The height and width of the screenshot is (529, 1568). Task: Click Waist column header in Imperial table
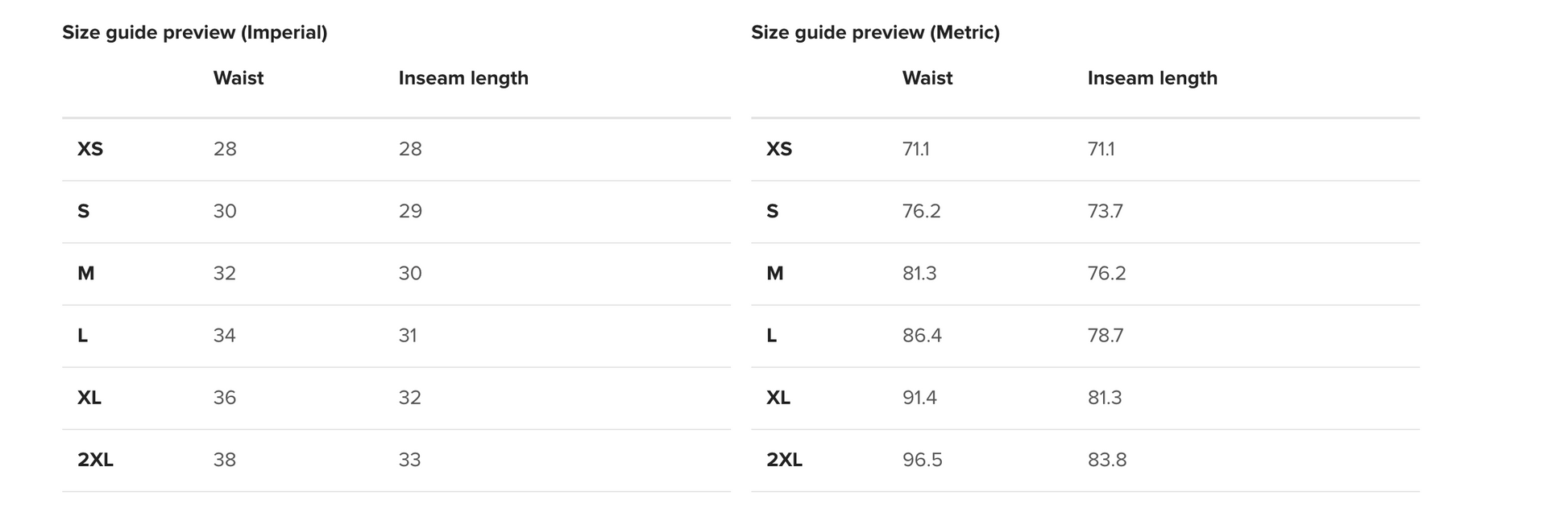point(238,78)
